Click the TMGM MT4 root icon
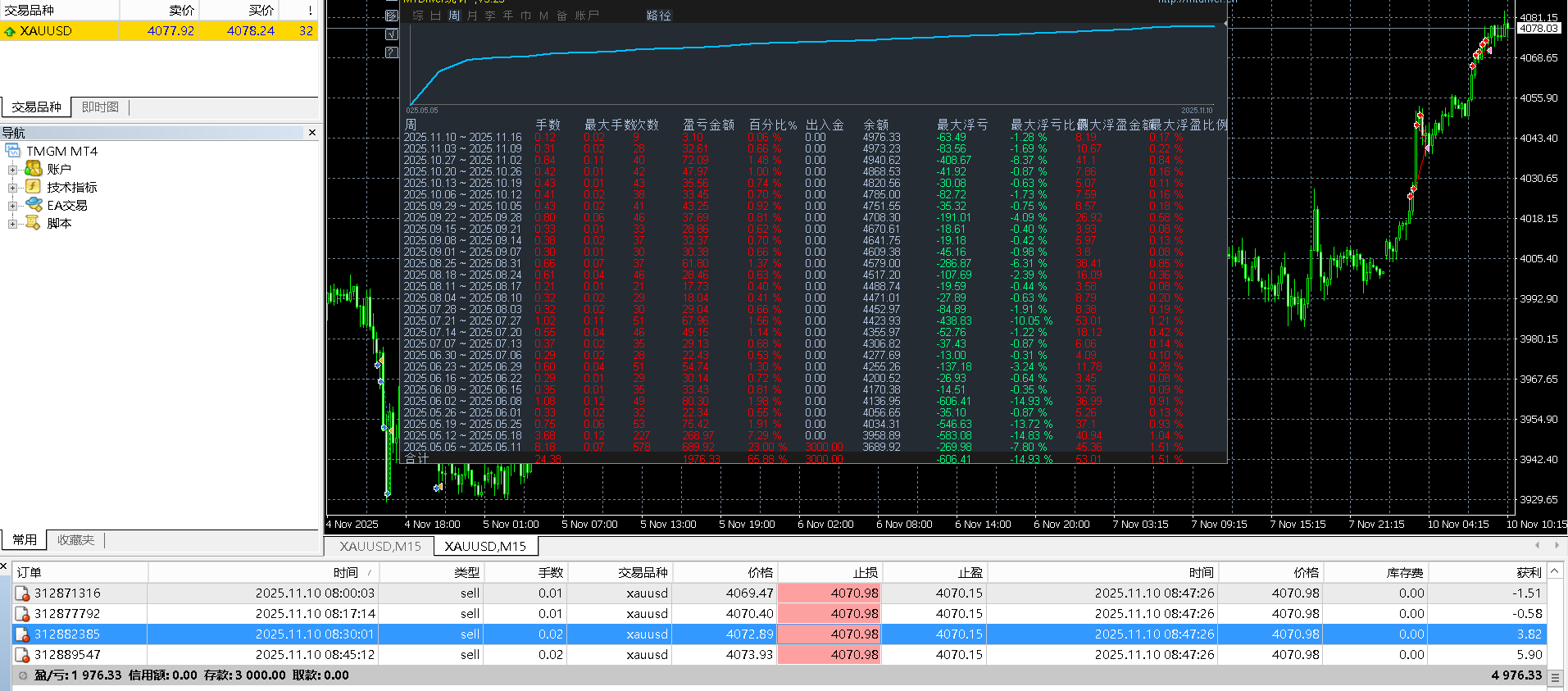This screenshot has width=1568, height=691. tap(13, 151)
